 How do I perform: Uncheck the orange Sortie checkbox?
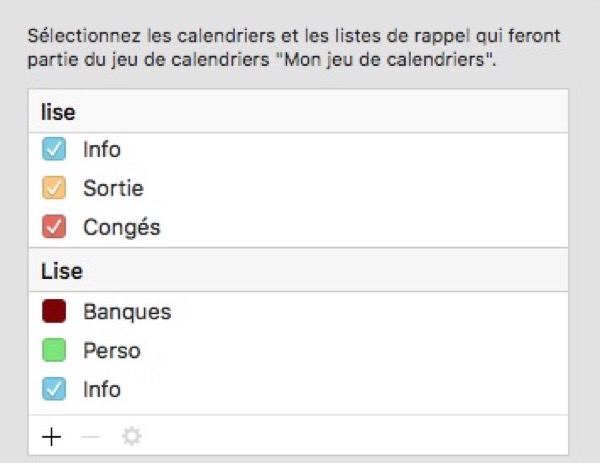54,188
